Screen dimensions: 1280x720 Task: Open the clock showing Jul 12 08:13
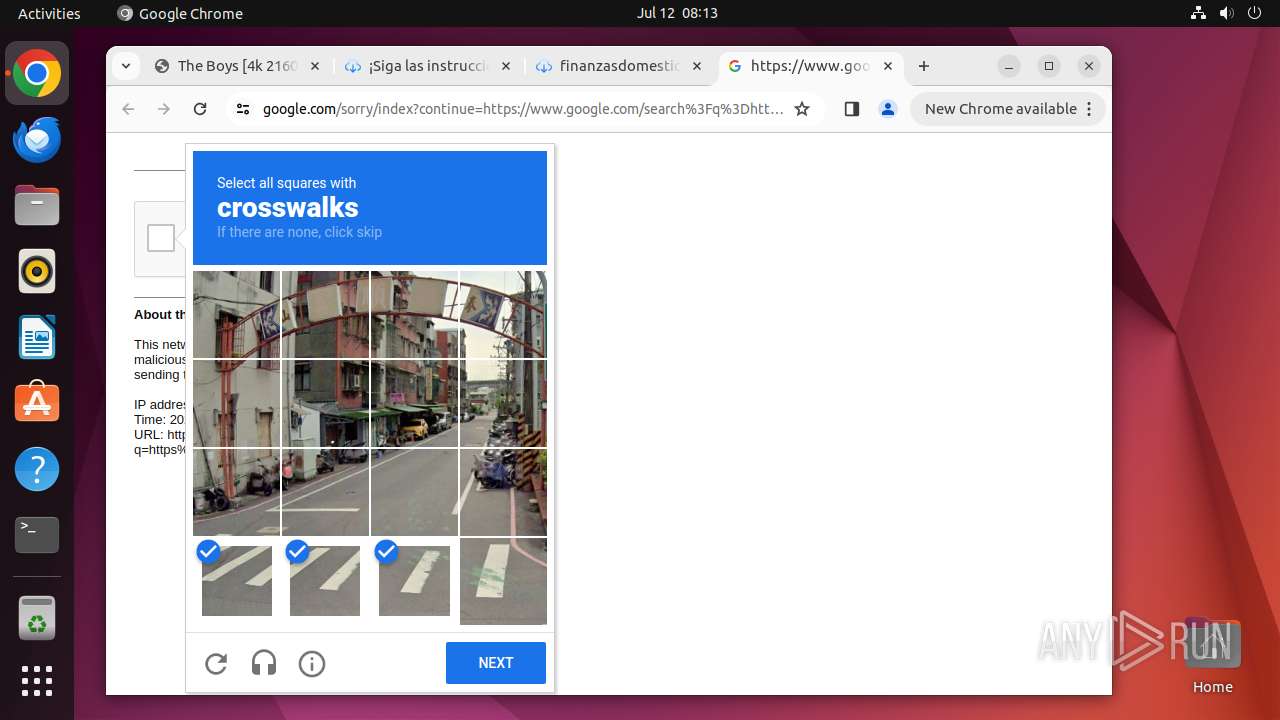tap(677, 13)
